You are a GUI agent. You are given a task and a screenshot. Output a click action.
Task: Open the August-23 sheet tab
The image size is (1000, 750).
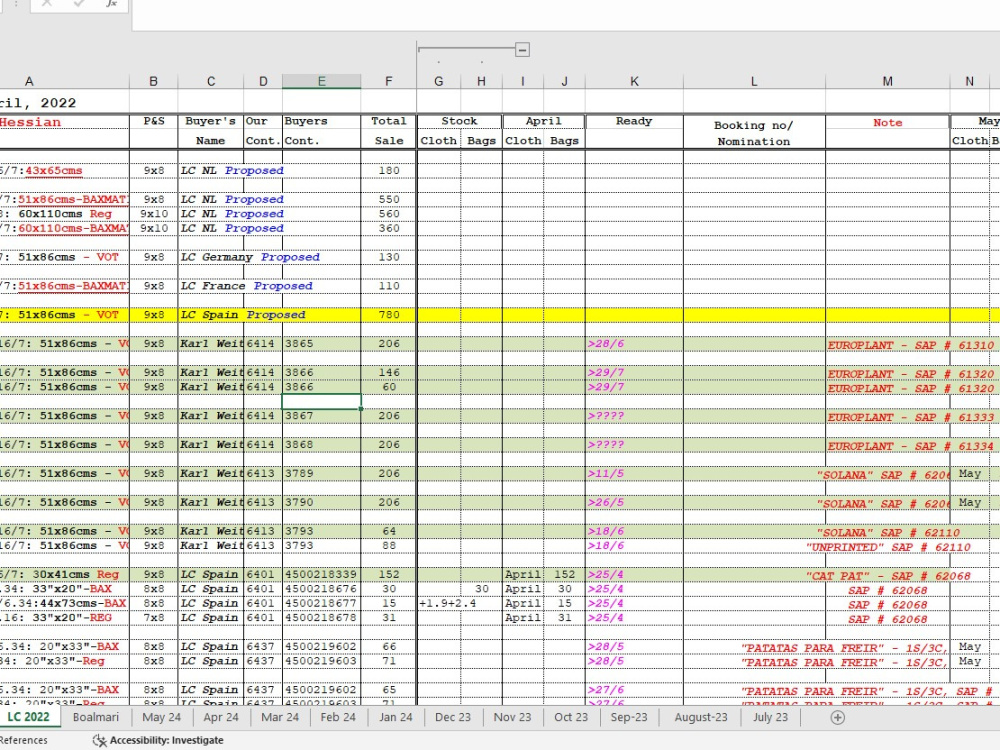(x=700, y=717)
